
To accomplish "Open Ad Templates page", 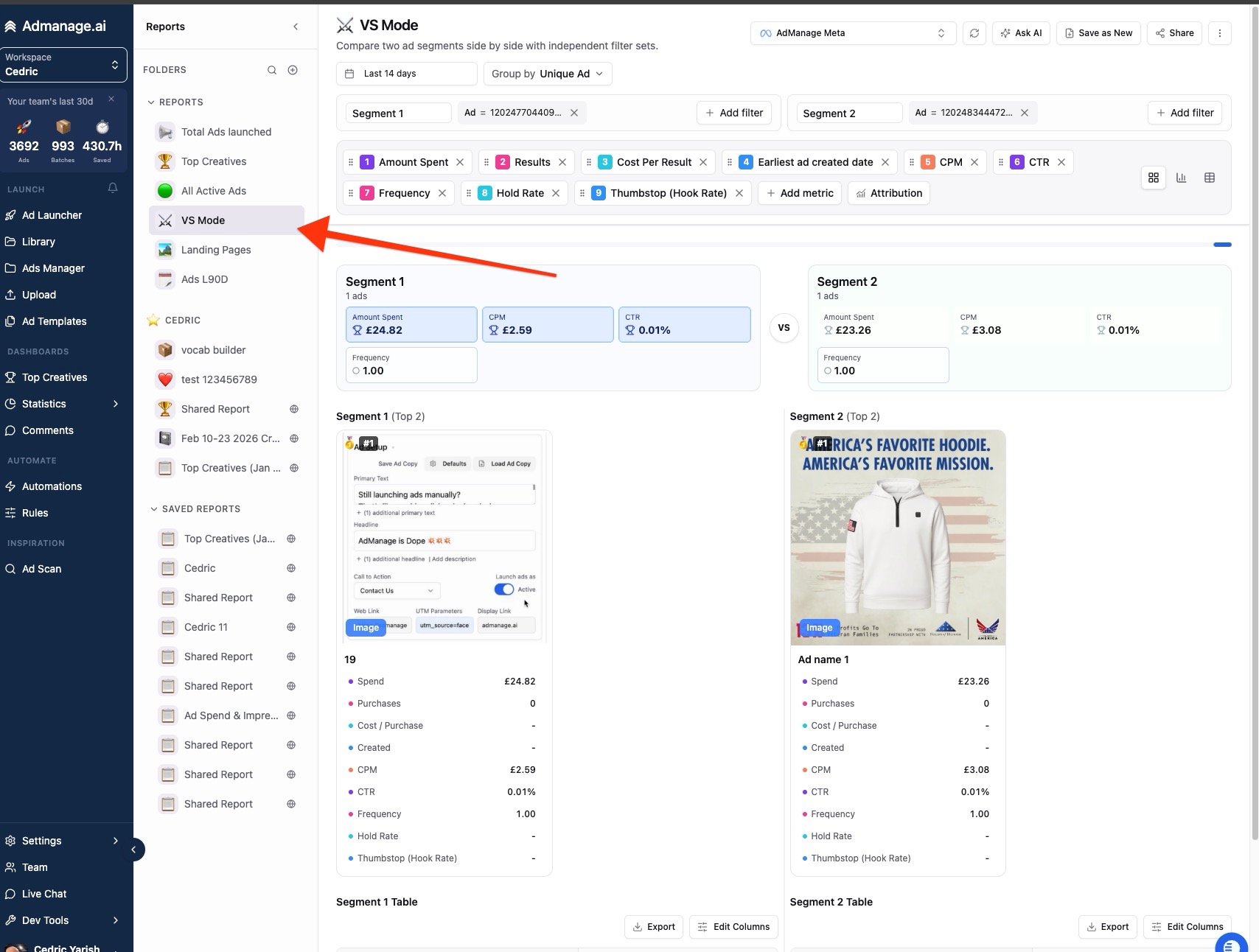I will 54,321.
